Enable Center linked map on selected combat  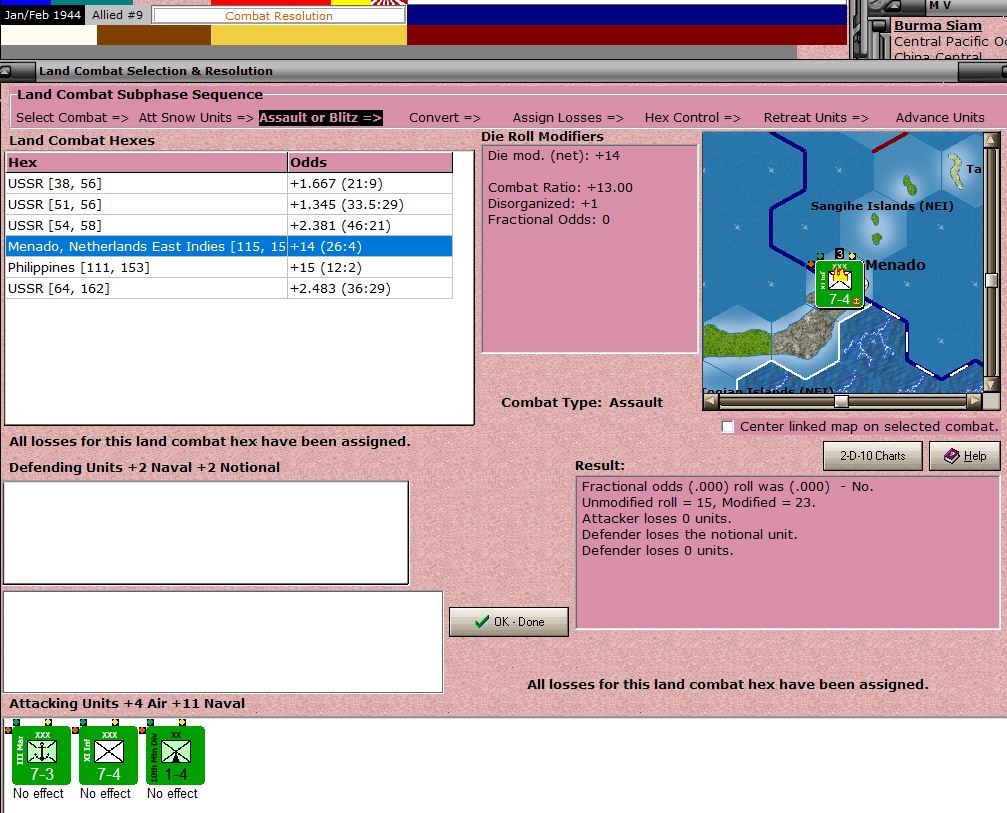(x=728, y=427)
